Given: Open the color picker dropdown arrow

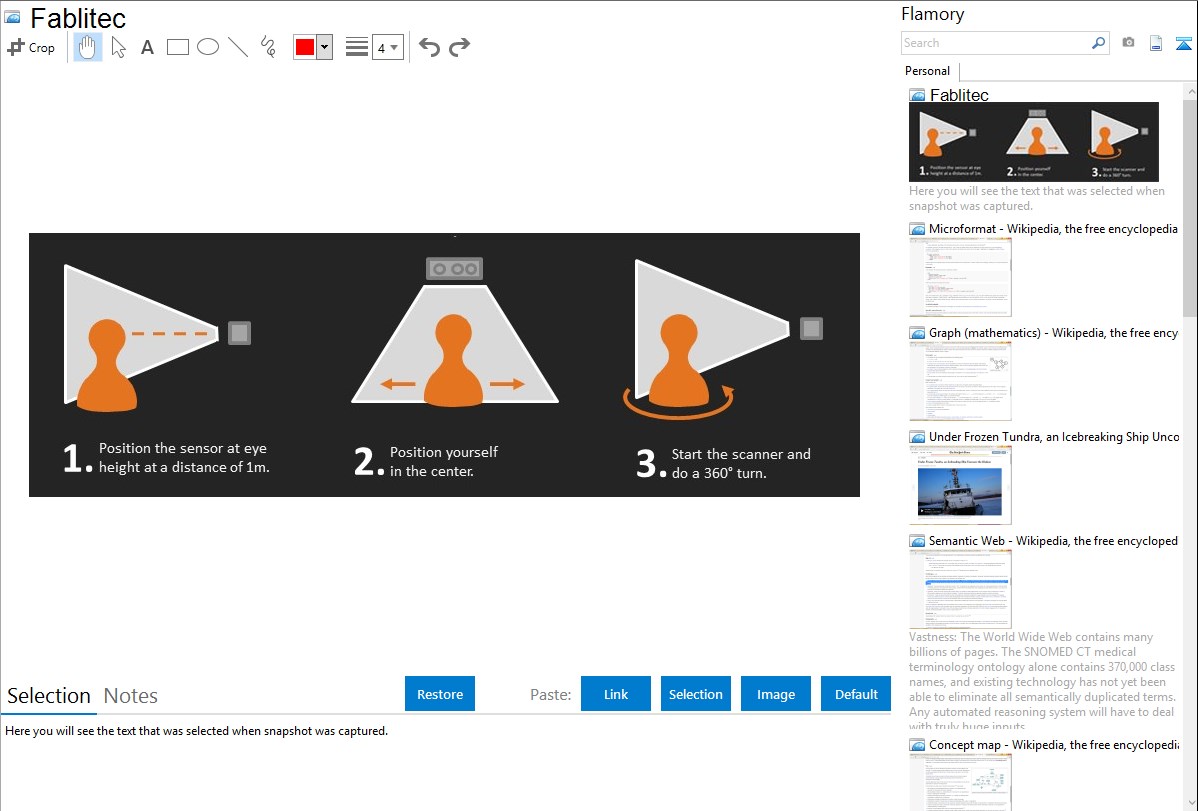Looking at the screenshot, I should point(324,47).
